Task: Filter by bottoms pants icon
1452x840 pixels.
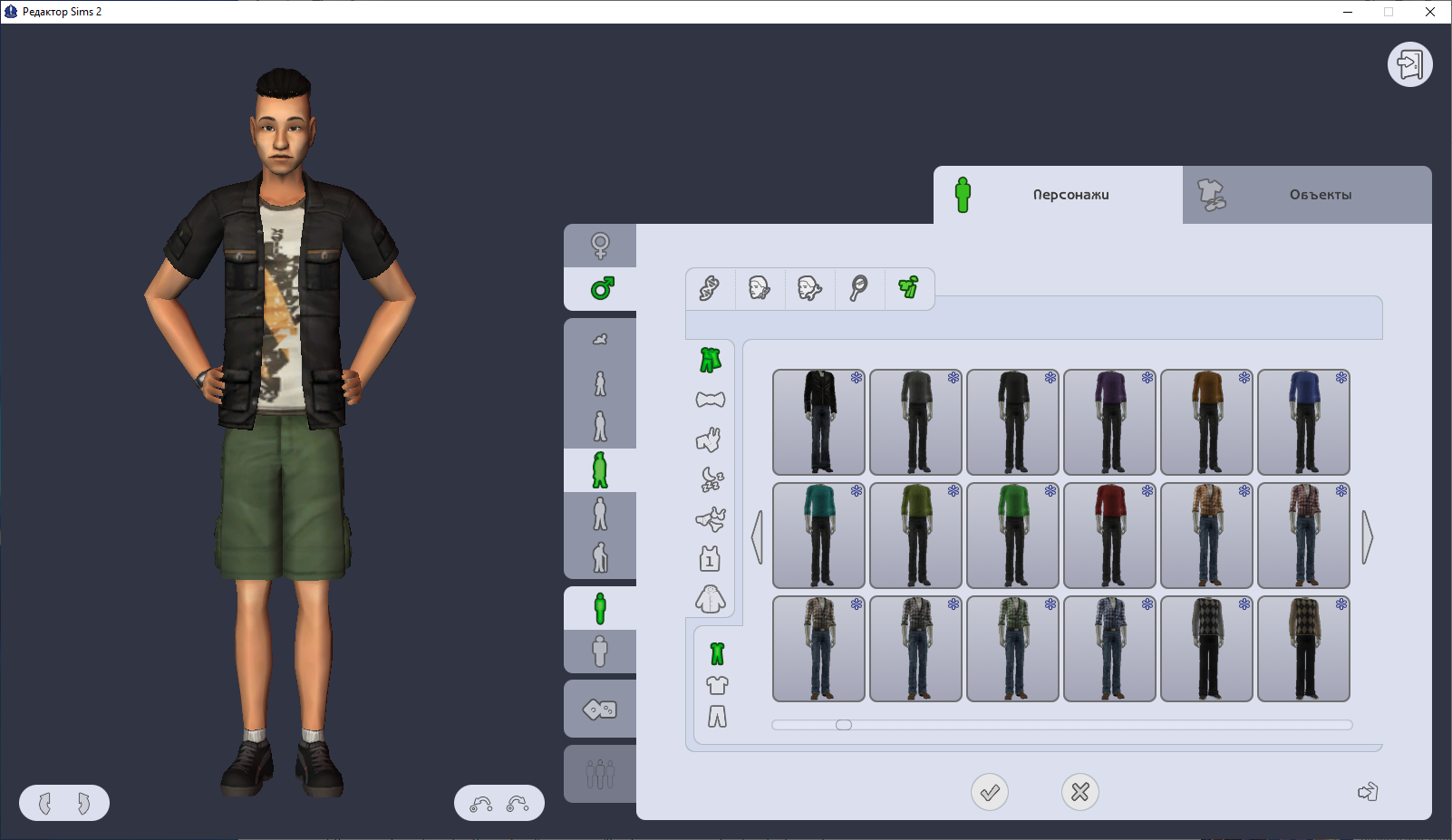Action: (717, 717)
